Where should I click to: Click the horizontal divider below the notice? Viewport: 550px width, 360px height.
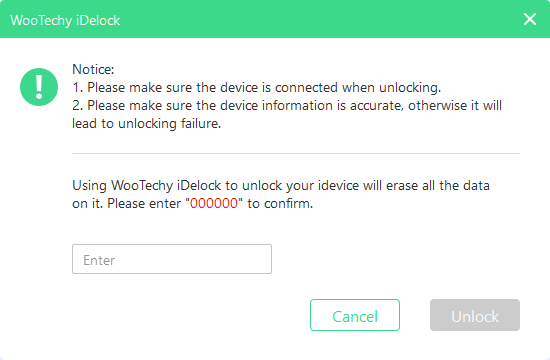point(296,153)
